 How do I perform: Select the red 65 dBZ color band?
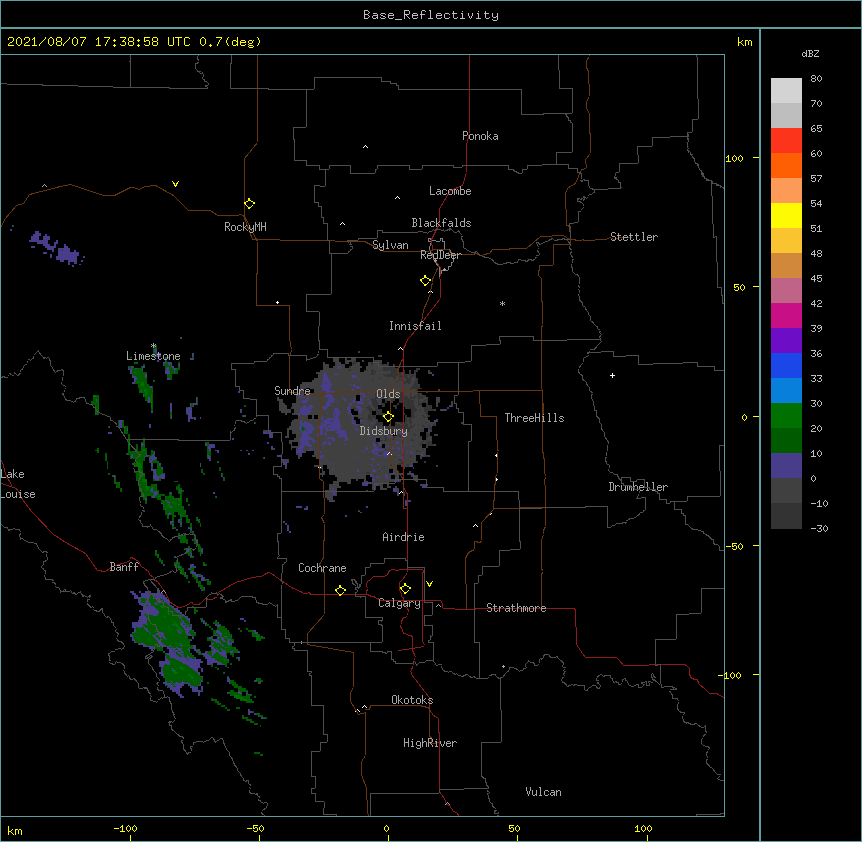pos(786,140)
